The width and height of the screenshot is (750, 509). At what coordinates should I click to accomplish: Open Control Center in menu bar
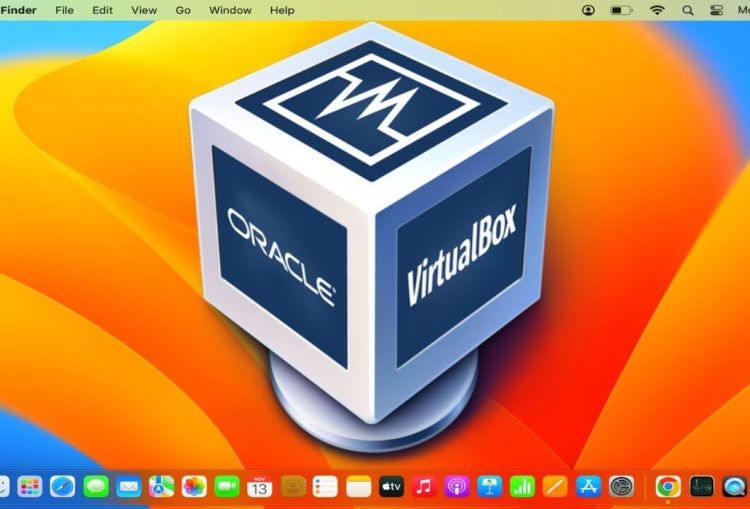pyautogui.click(x=716, y=10)
